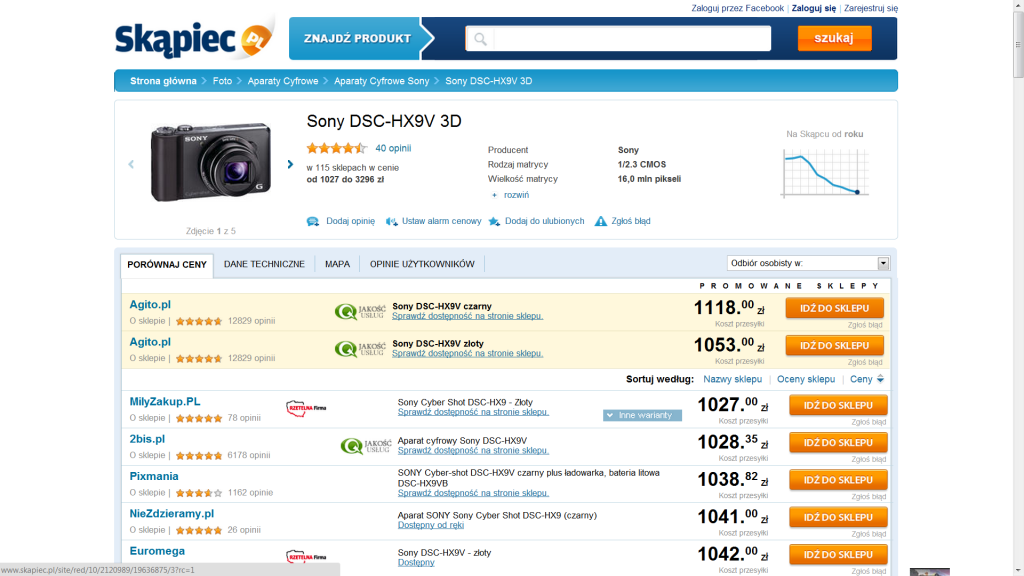Click the Znajdź produkt label
The height and width of the screenshot is (576, 1024).
tap(357, 39)
